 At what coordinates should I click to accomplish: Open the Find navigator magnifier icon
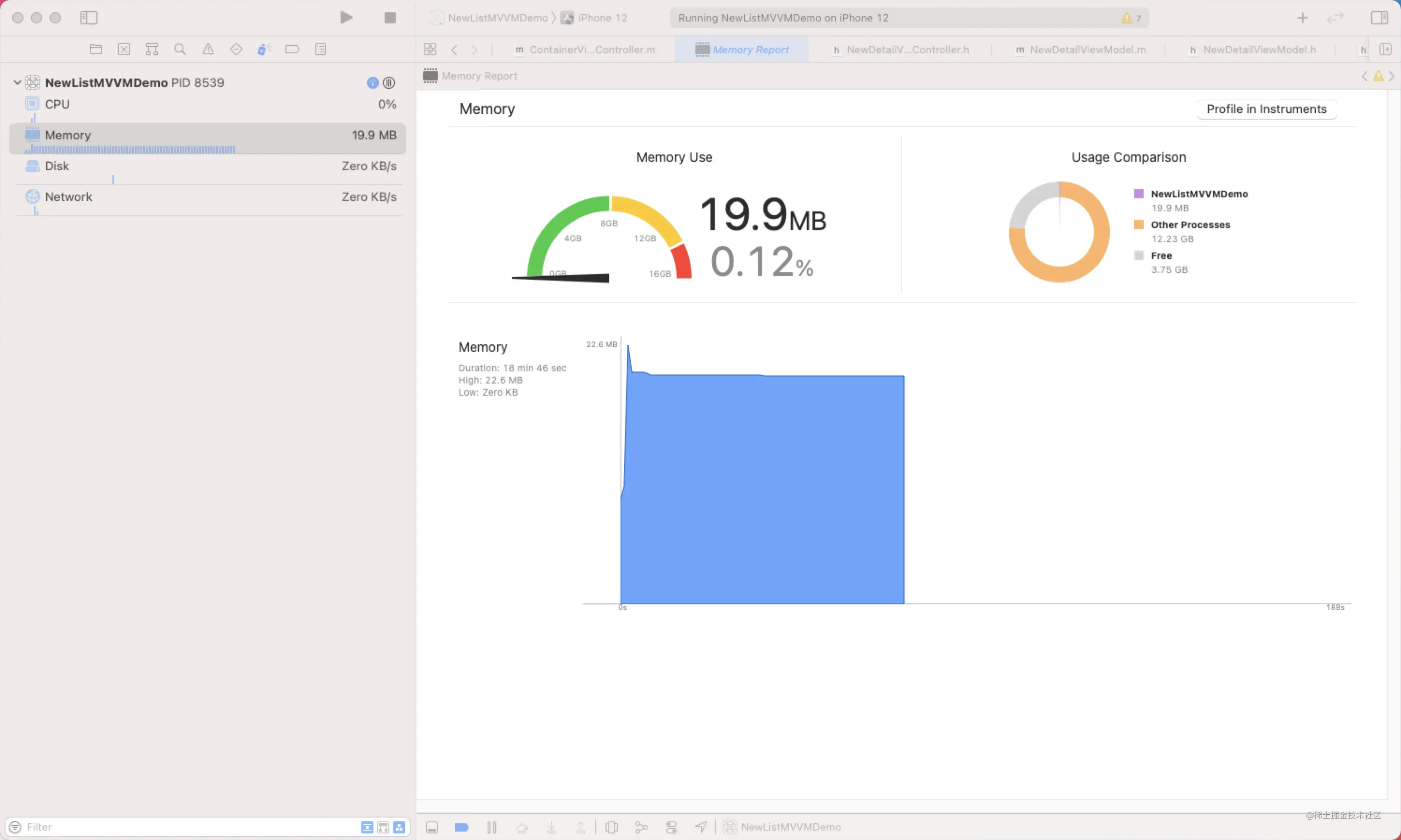[x=180, y=49]
